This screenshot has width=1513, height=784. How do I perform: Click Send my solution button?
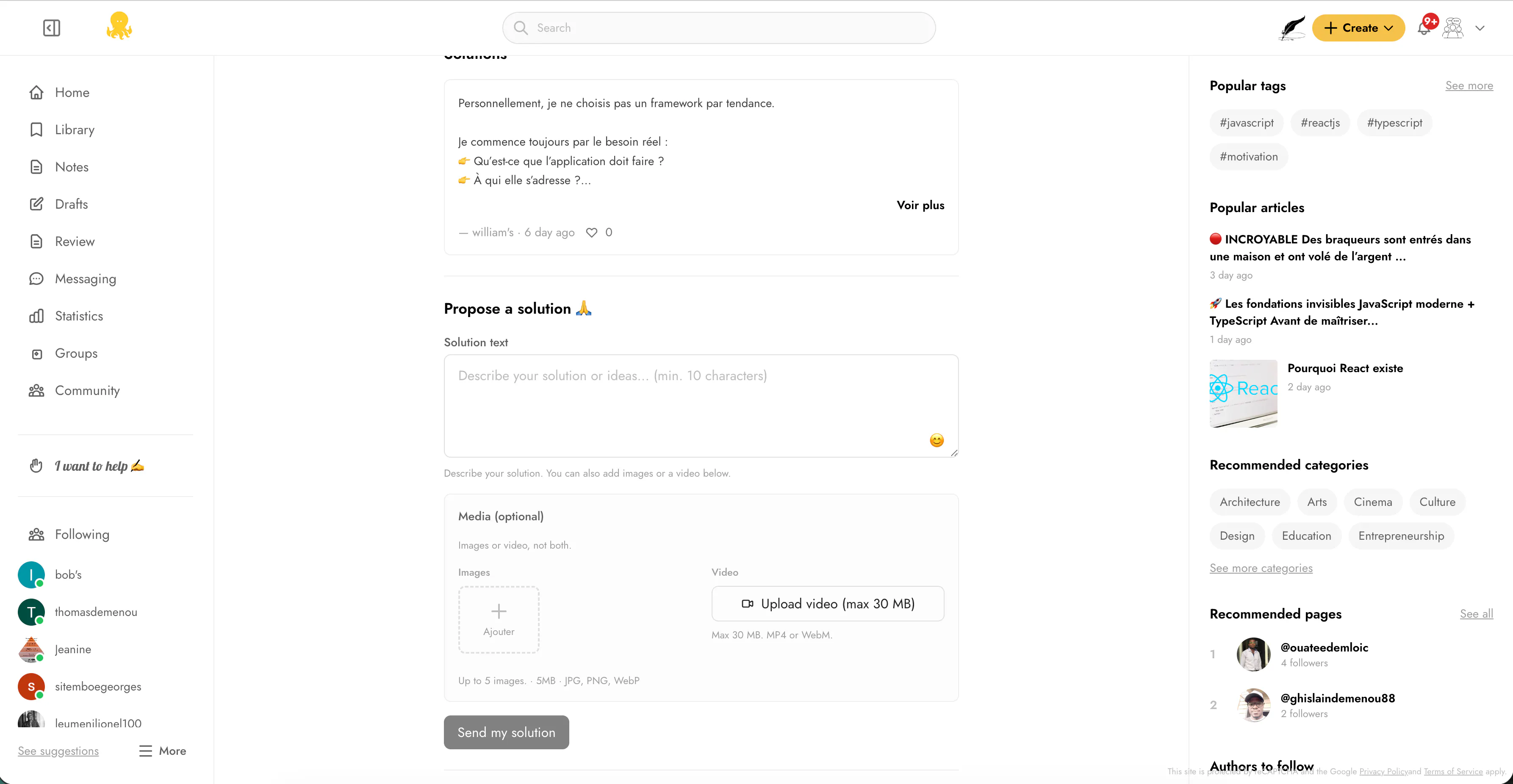(x=506, y=732)
